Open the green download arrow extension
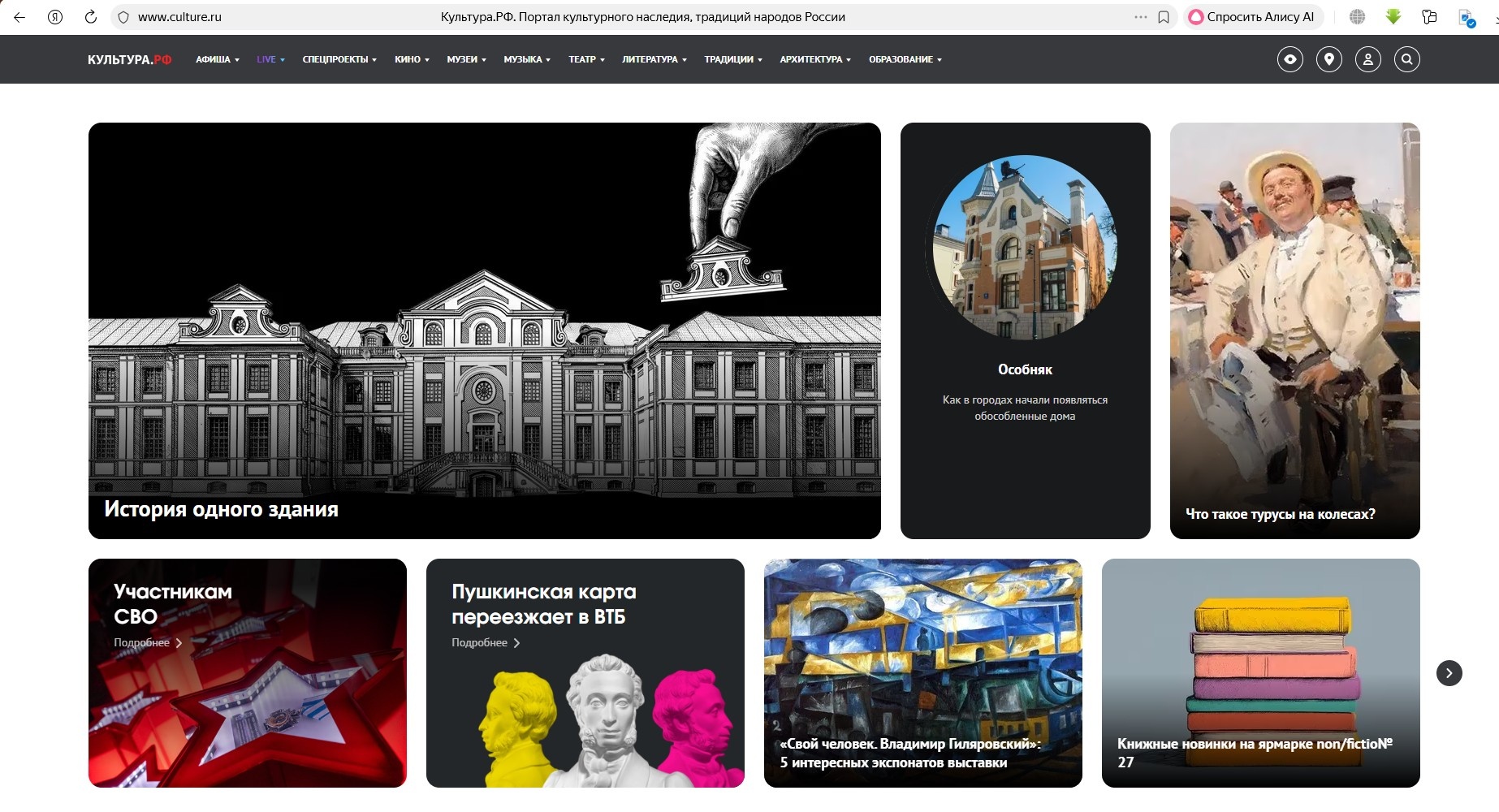 1393,17
